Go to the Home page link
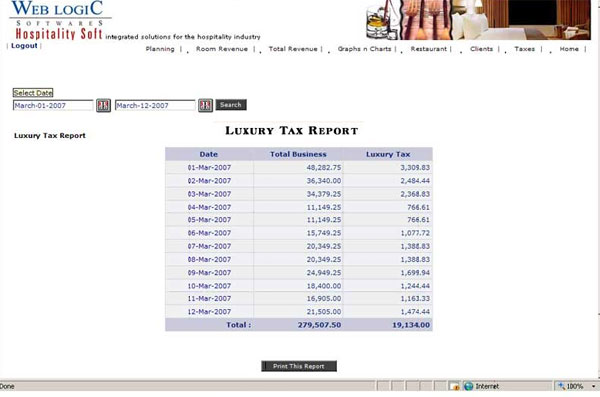Image resolution: width=600 pixels, height=397 pixels. 569,49
